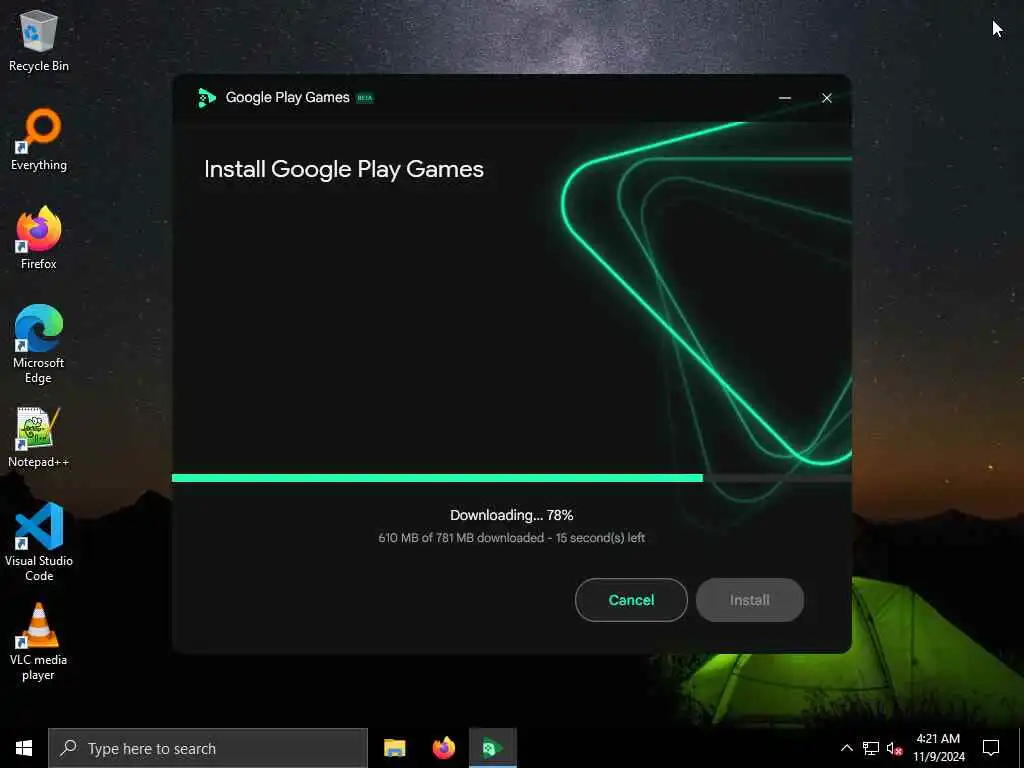The height and width of the screenshot is (768, 1024).
Task: Select the Notepad++ desktop shortcut
Action: click(x=39, y=438)
